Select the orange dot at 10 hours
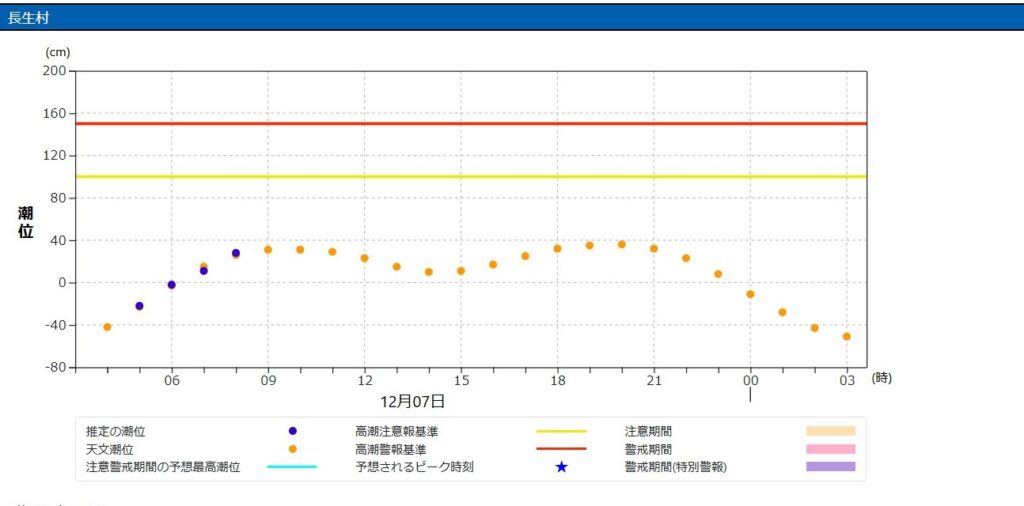 (300, 249)
